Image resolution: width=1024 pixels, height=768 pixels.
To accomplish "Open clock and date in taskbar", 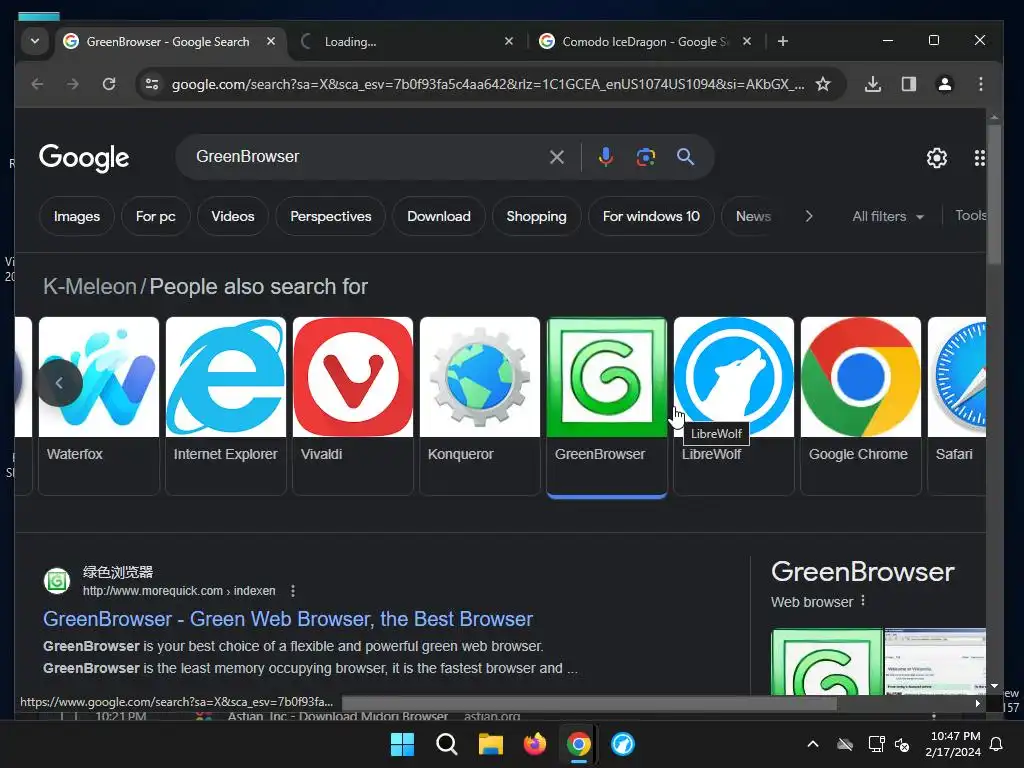I will 953,744.
